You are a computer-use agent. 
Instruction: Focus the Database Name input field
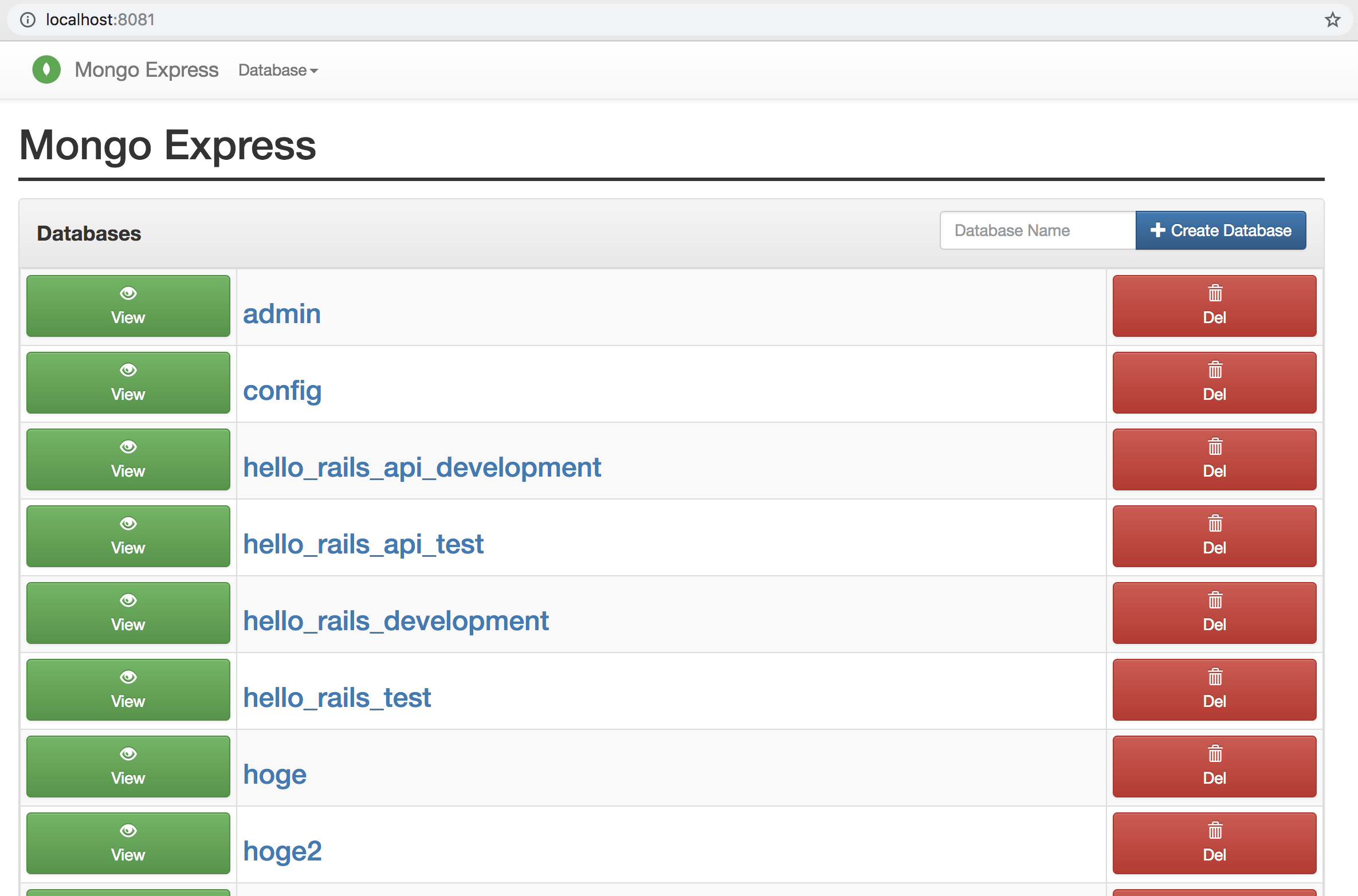point(1038,230)
